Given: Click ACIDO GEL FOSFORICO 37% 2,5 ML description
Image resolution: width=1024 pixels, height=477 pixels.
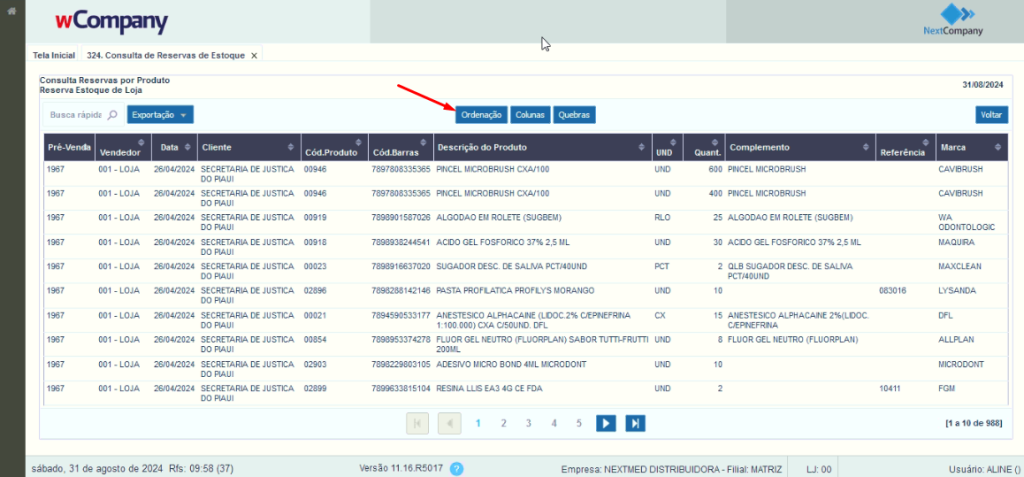Looking at the screenshot, I should click(503, 242).
